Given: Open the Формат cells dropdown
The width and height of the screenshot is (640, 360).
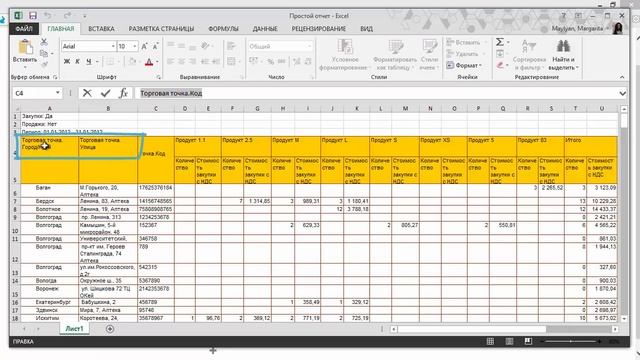Looking at the screenshot, I should click(x=464, y=65).
